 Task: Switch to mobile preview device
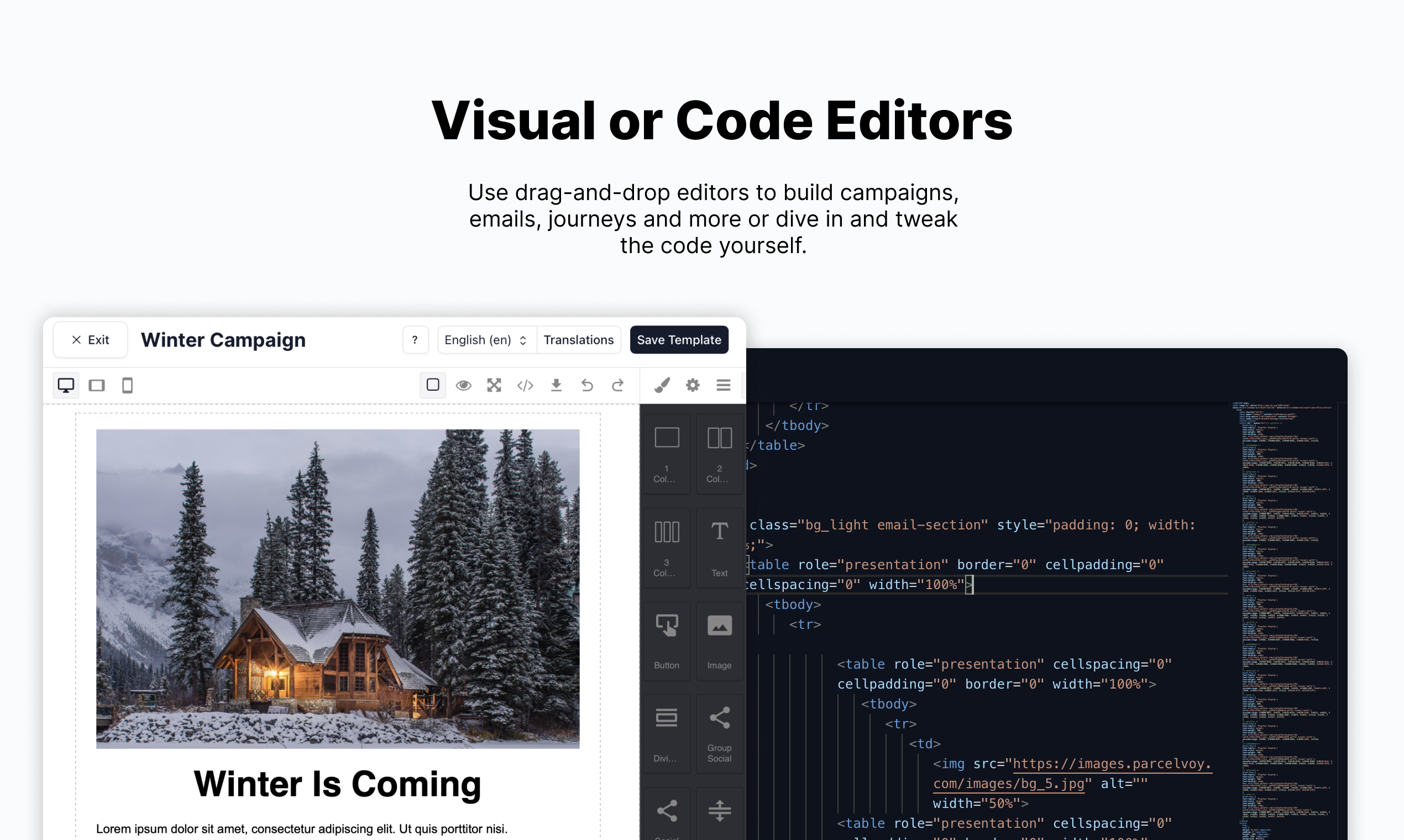[x=127, y=386]
